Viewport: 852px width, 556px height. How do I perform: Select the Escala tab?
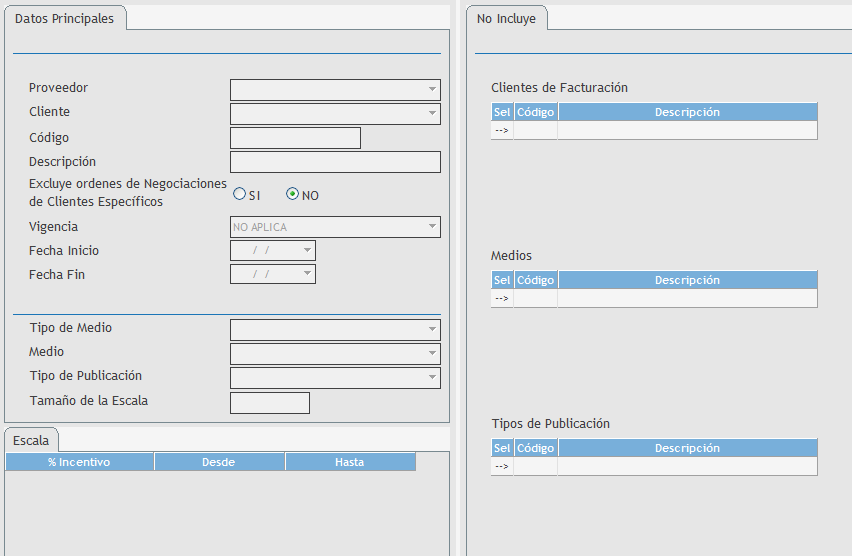(x=32, y=440)
